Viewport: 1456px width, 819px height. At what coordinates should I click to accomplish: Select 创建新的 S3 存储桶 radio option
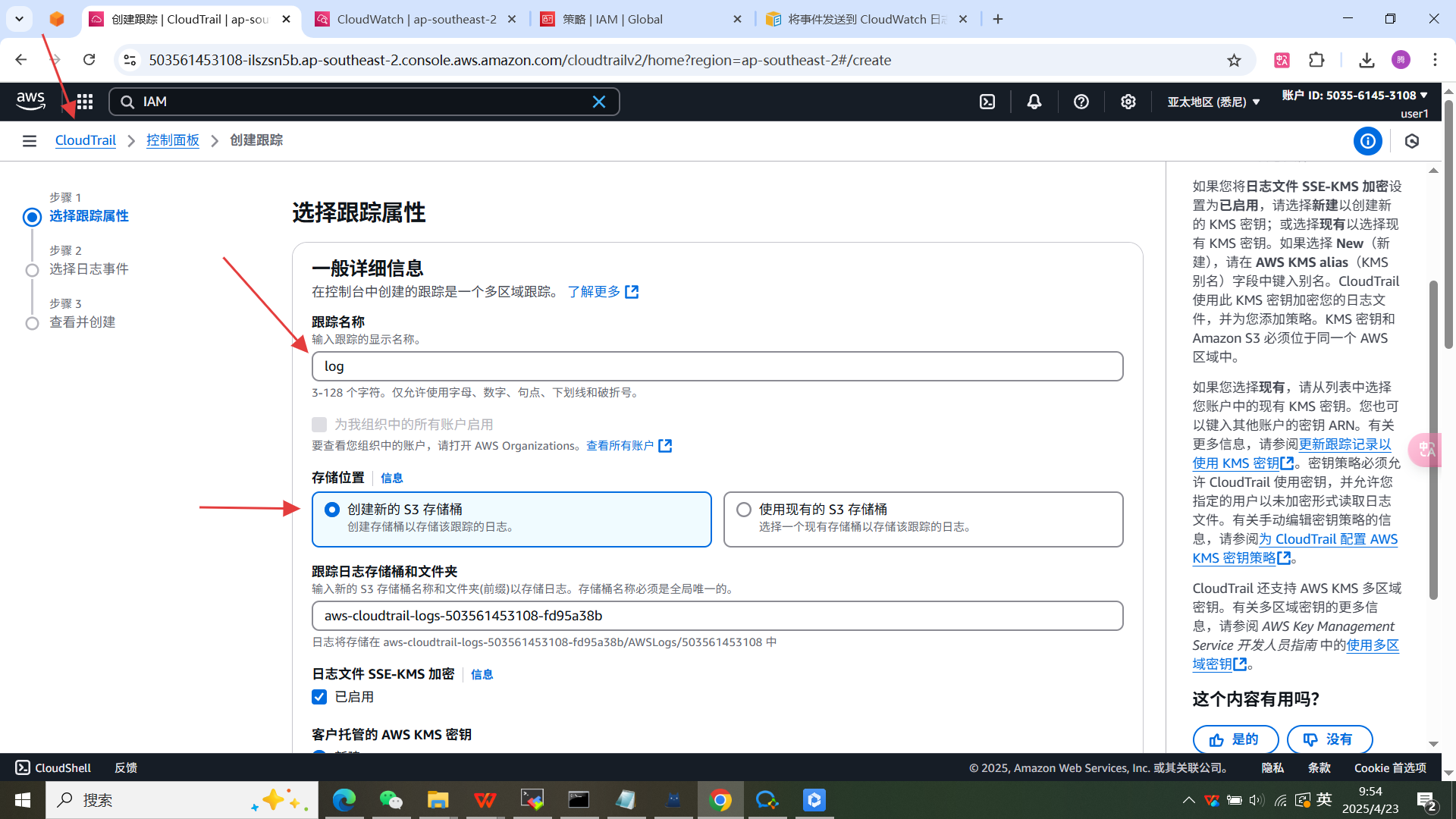[x=332, y=510]
